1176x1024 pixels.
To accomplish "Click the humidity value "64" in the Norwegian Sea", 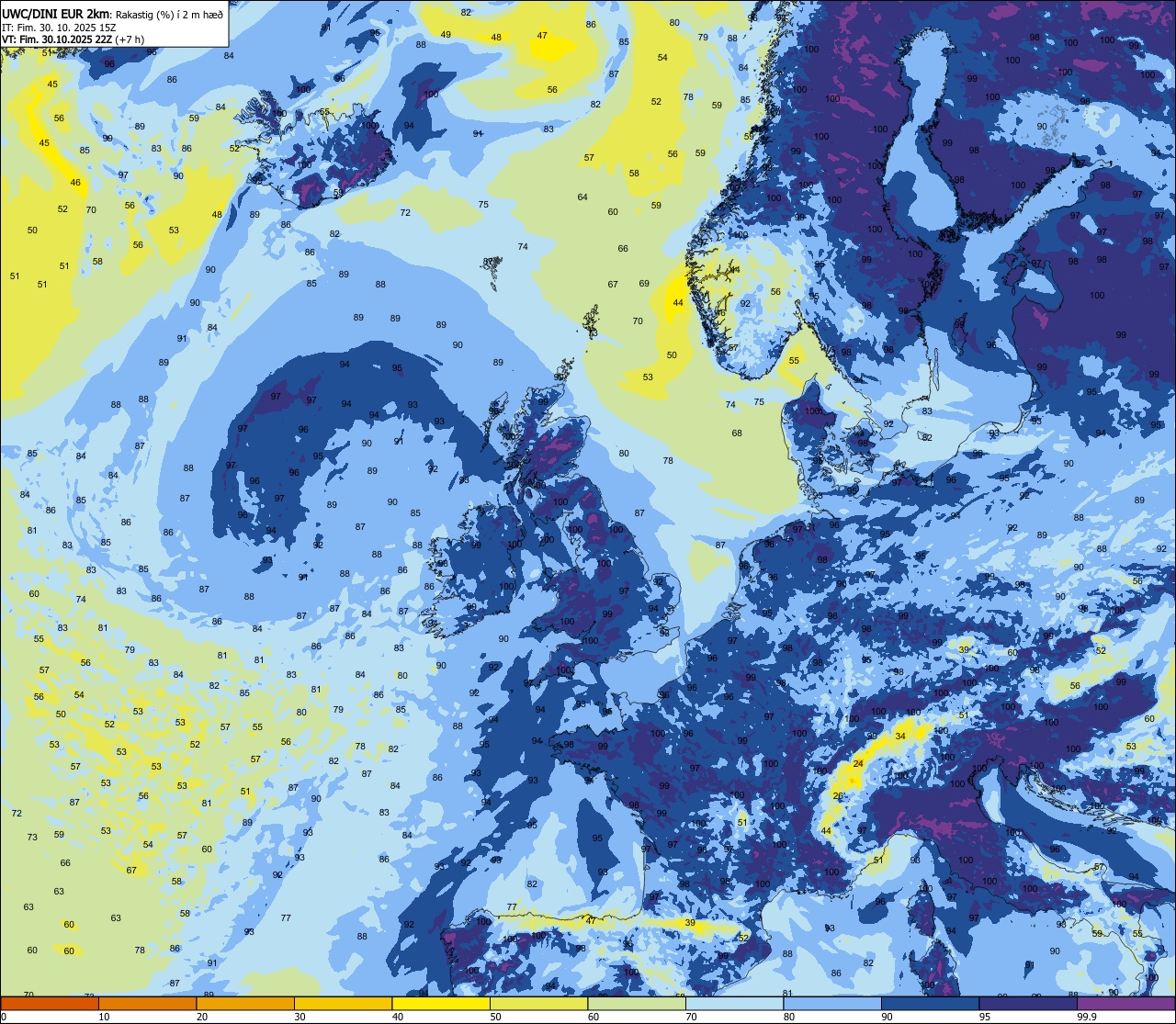I will pos(582,197).
